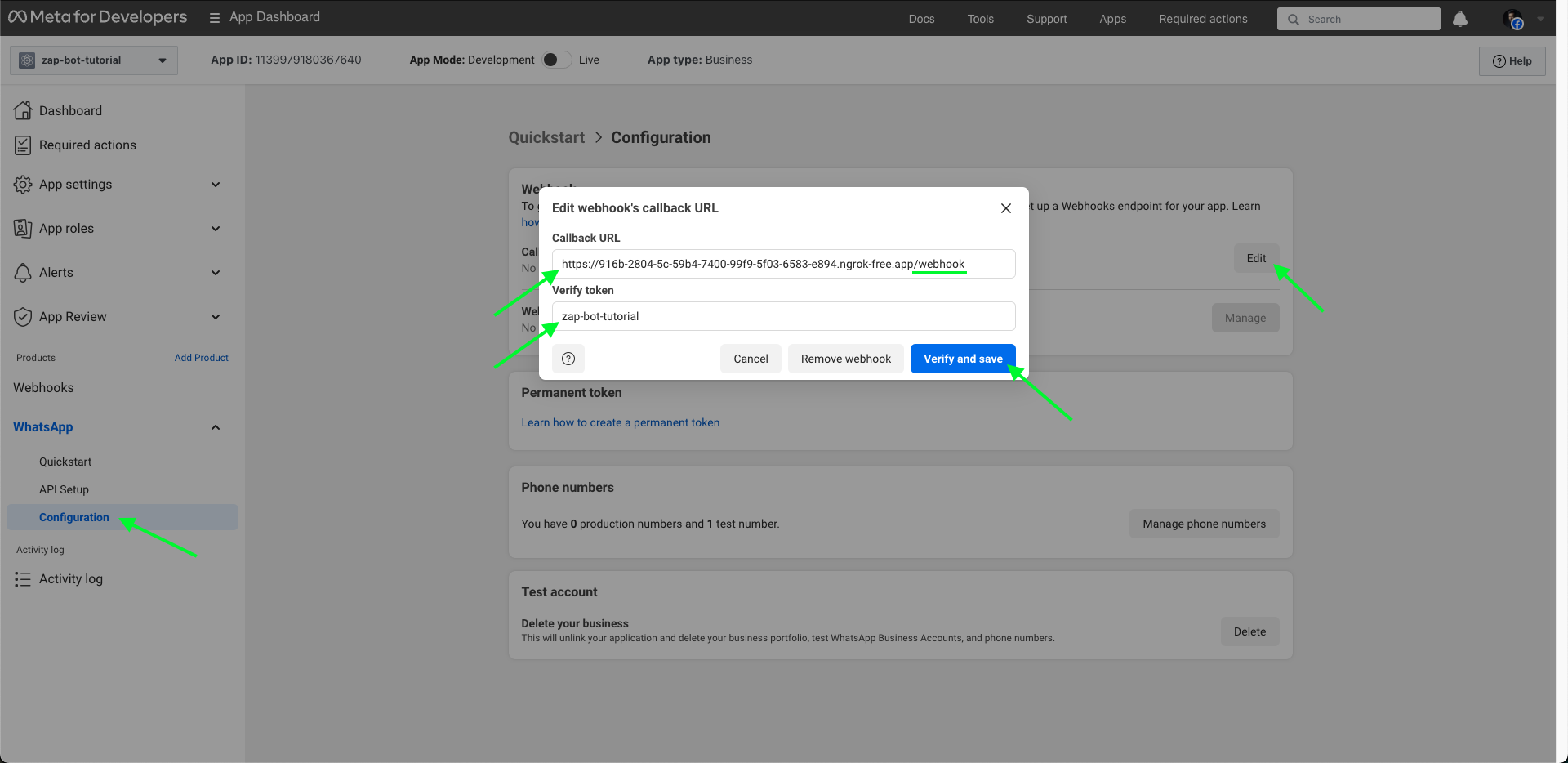Focus the Callback URL input field
This screenshot has height=763, width=1568.
tap(784, 264)
